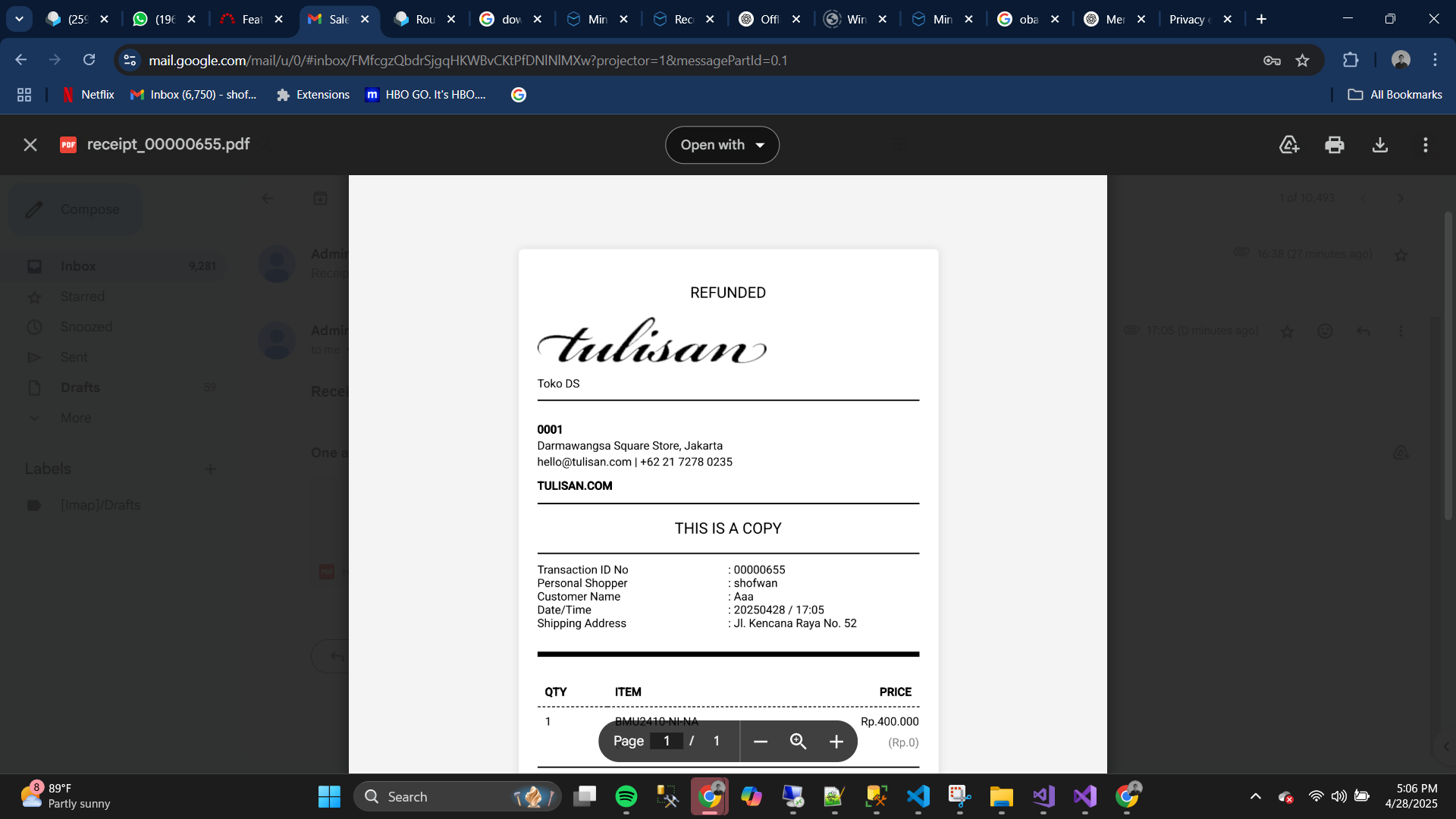1456x819 pixels.
Task: Show hidden system tray icons
Action: tap(1256, 796)
